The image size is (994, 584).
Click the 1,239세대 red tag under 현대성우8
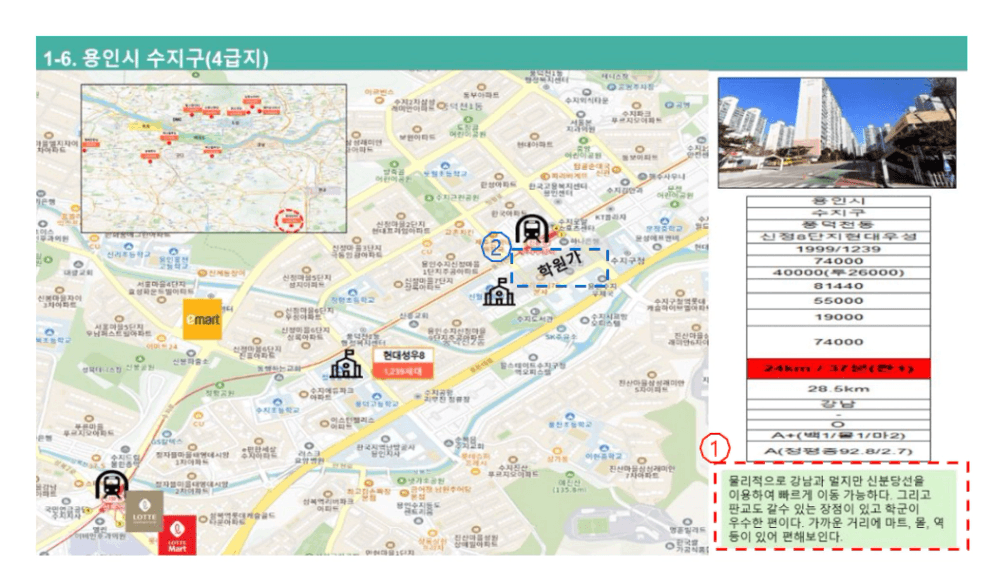pyautogui.click(x=403, y=371)
